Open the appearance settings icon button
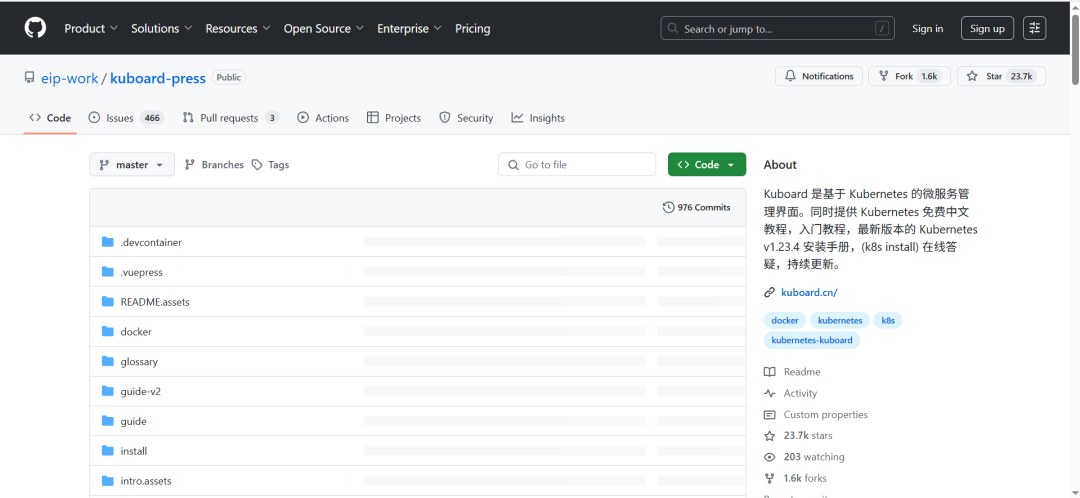Image resolution: width=1080 pixels, height=498 pixels. coord(1035,29)
